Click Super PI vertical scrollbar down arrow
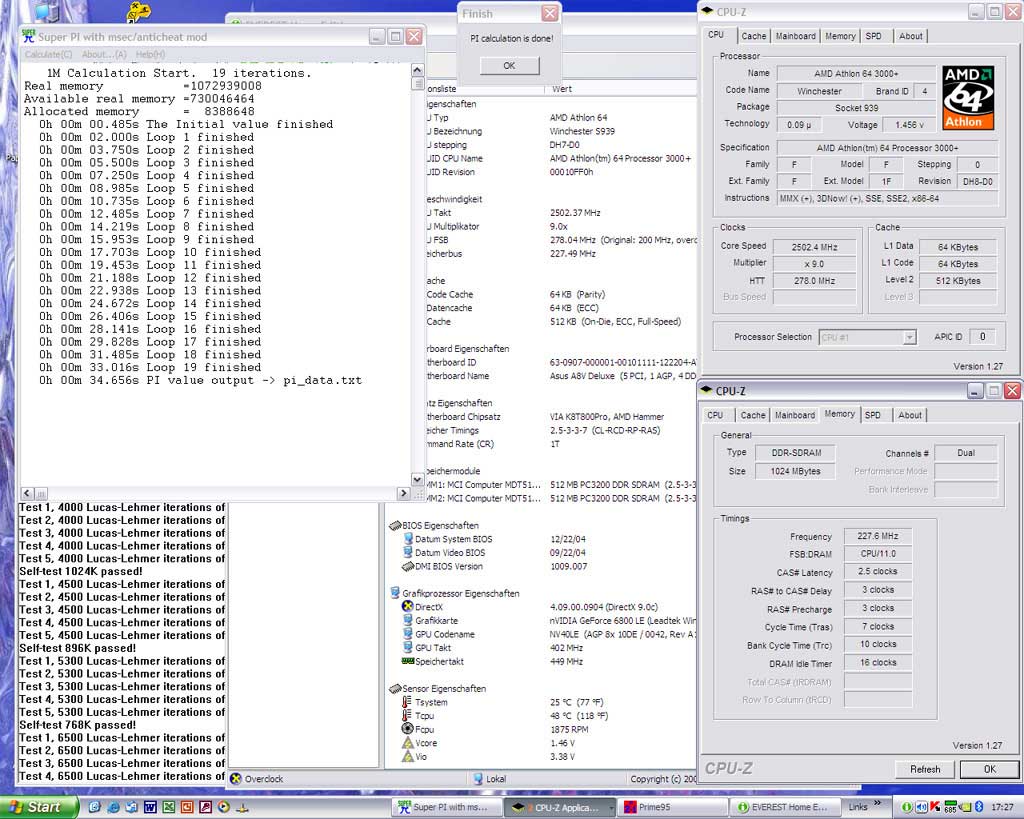Viewport: 1024px width, 819px height. click(417, 479)
